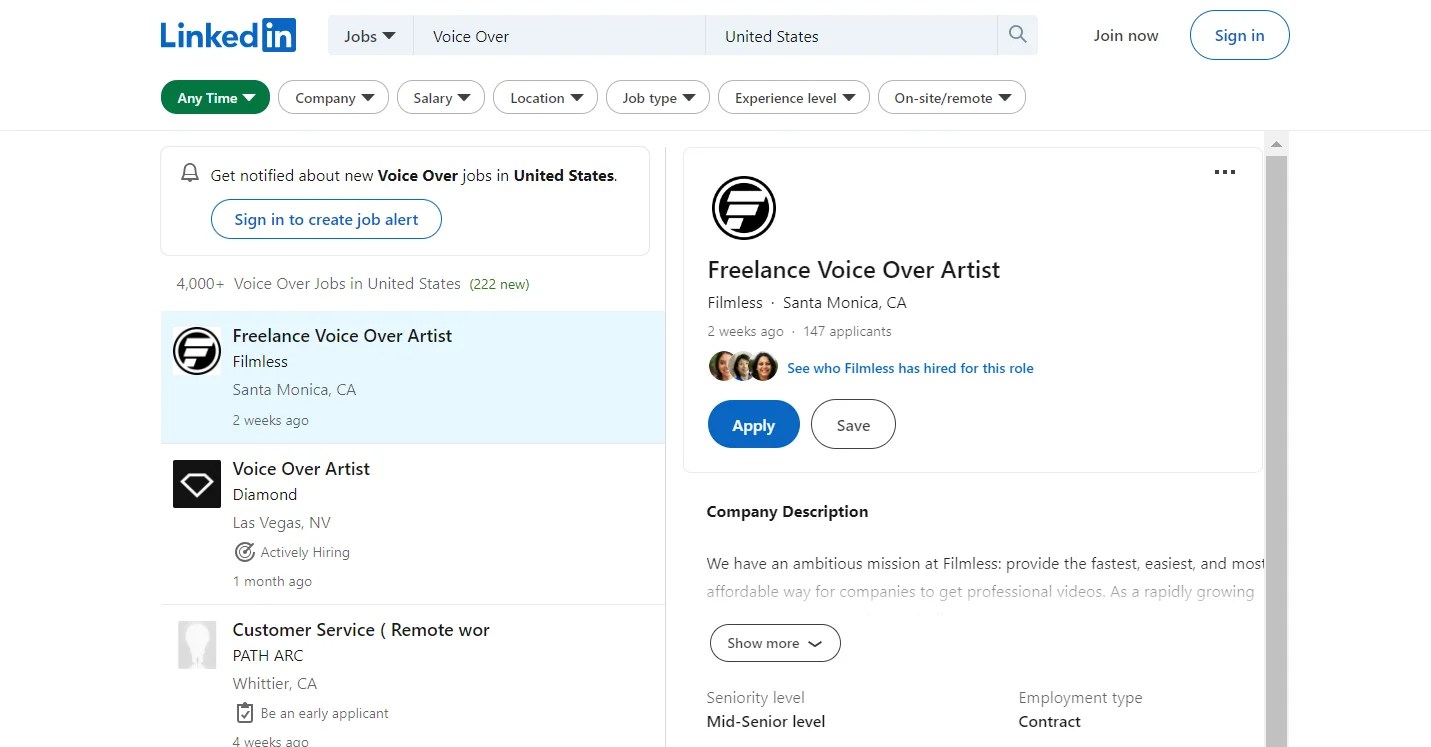The height and width of the screenshot is (747, 1431).
Task: Click the notification bell icon
Action: click(190, 173)
